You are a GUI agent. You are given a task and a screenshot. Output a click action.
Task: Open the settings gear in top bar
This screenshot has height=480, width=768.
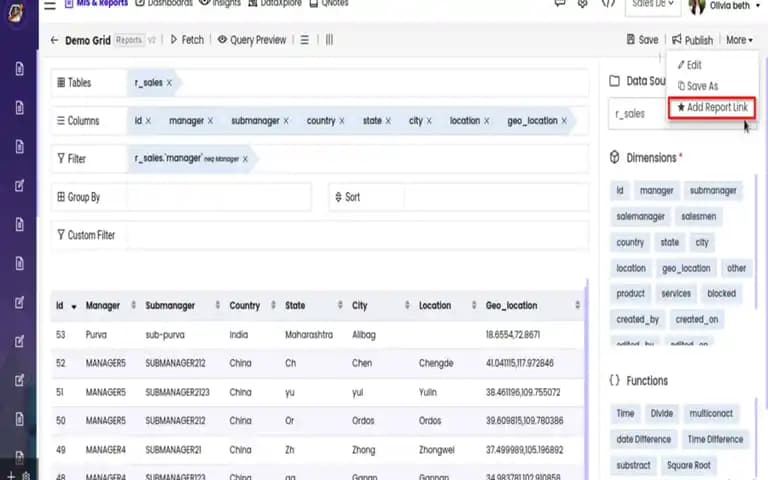pos(582,3)
